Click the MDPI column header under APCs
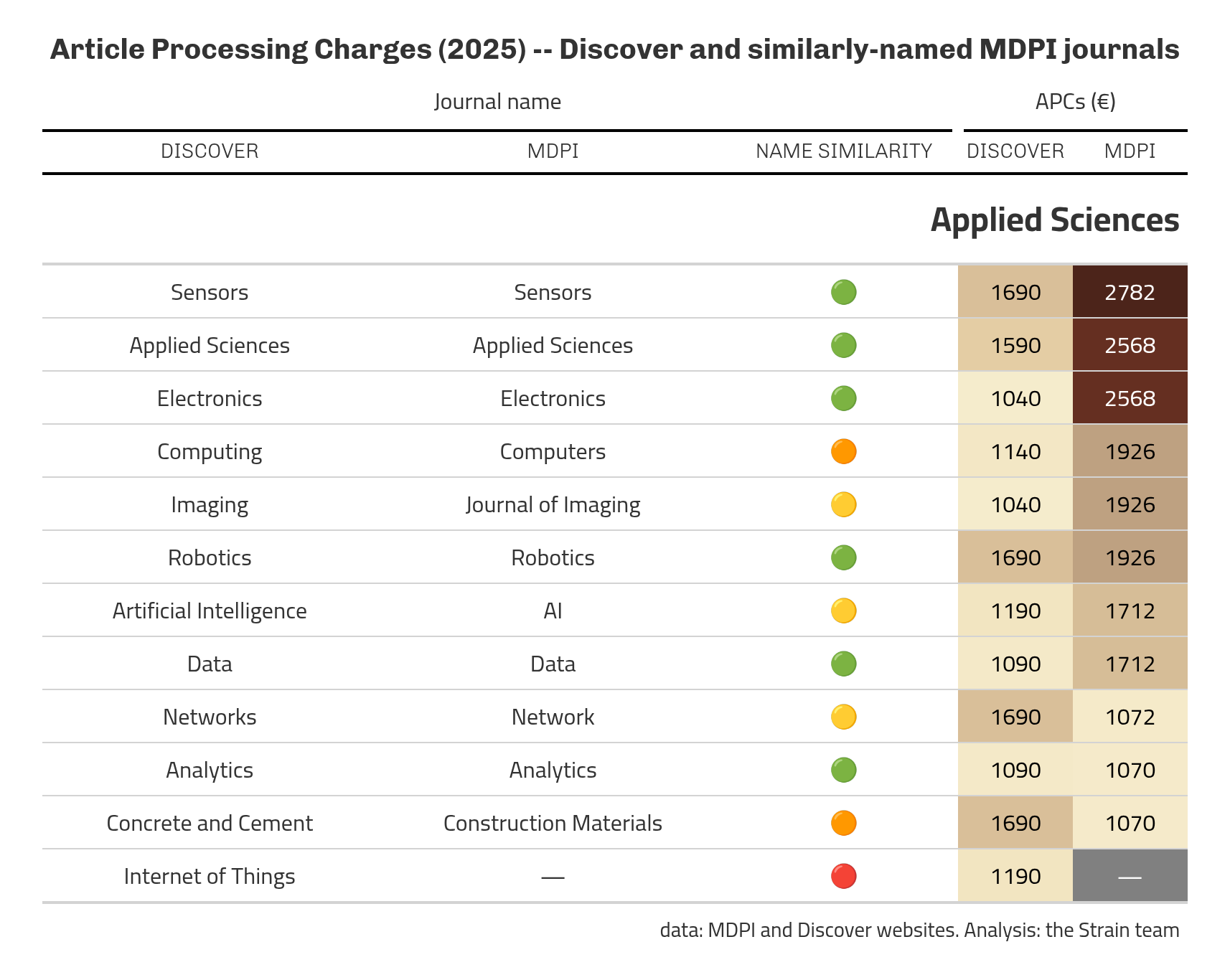Viewport: 1230px width, 980px height. [x=1130, y=151]
